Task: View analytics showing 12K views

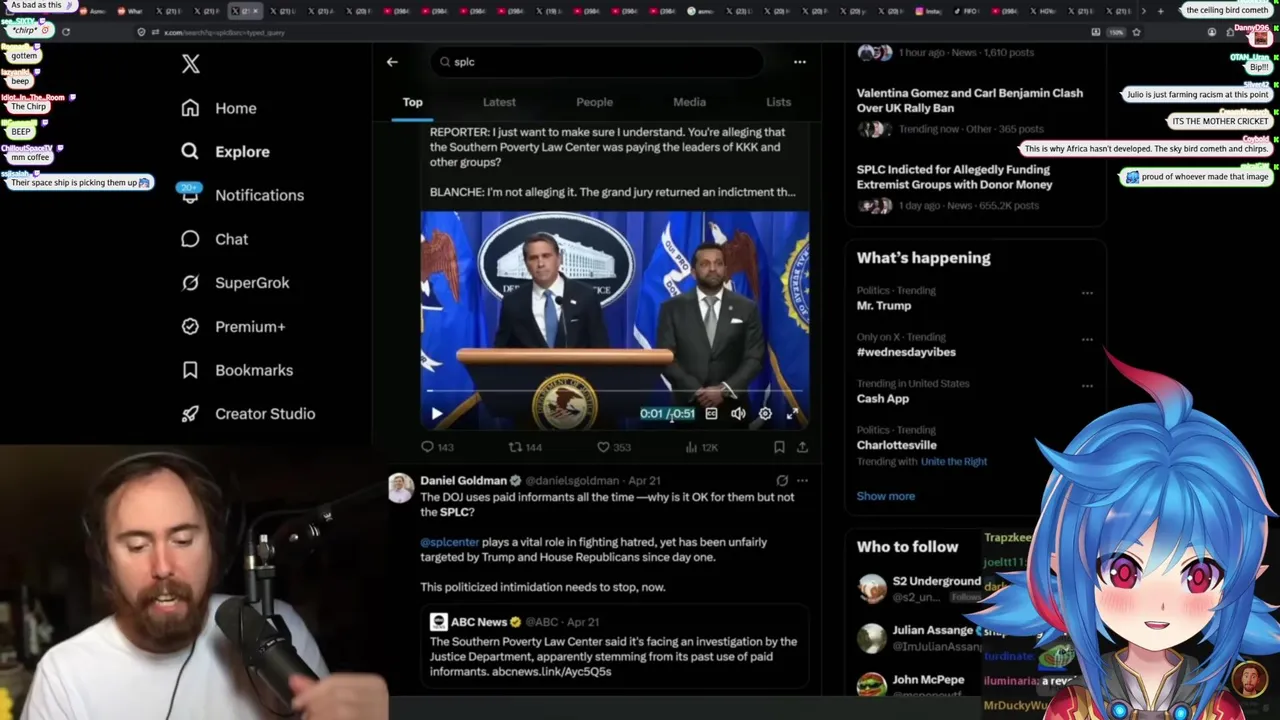Action: [701, 448]
